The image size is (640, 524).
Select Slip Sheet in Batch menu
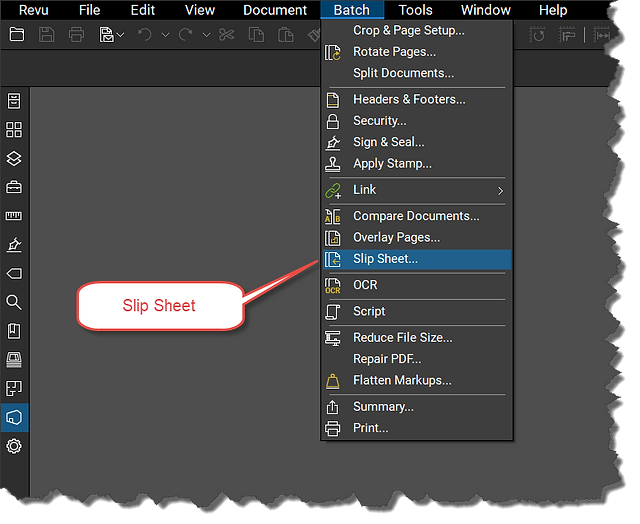(x=416, y=259)
